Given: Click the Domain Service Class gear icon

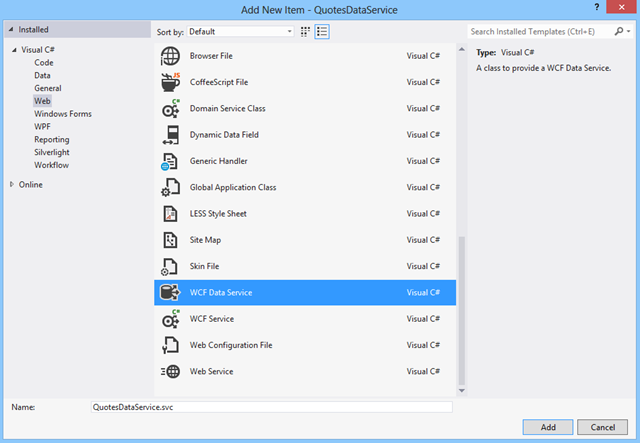Looking at the screenshot, I should [170, 109].
